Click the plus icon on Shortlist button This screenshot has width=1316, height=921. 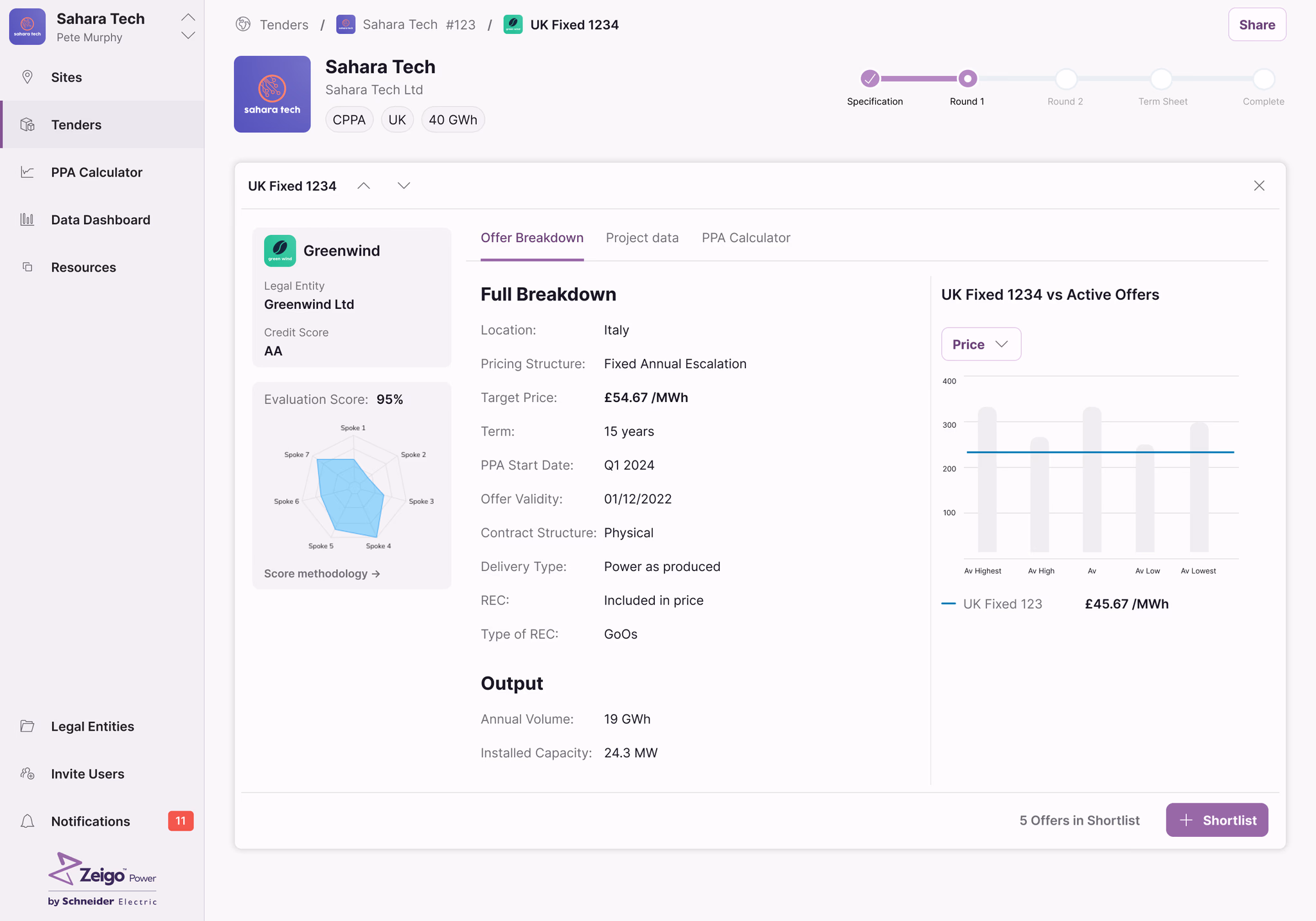(1186, 820)
